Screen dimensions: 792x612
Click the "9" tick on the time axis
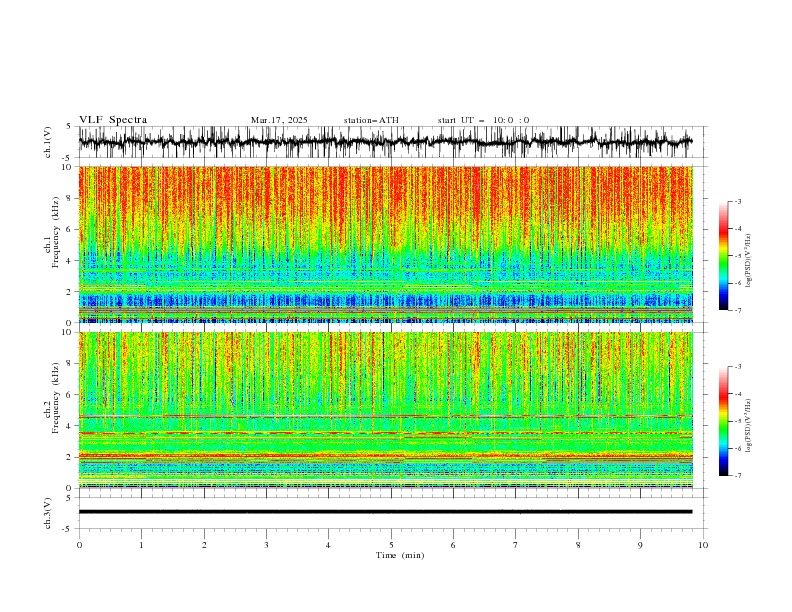click(x=640, y=545)
